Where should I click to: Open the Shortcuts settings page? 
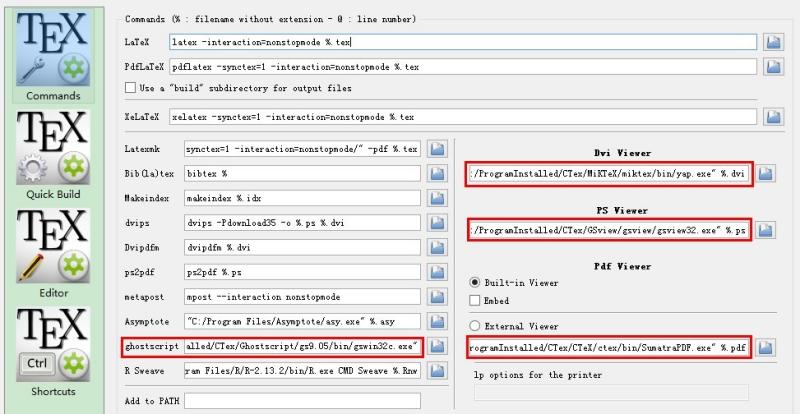point(53,352)
